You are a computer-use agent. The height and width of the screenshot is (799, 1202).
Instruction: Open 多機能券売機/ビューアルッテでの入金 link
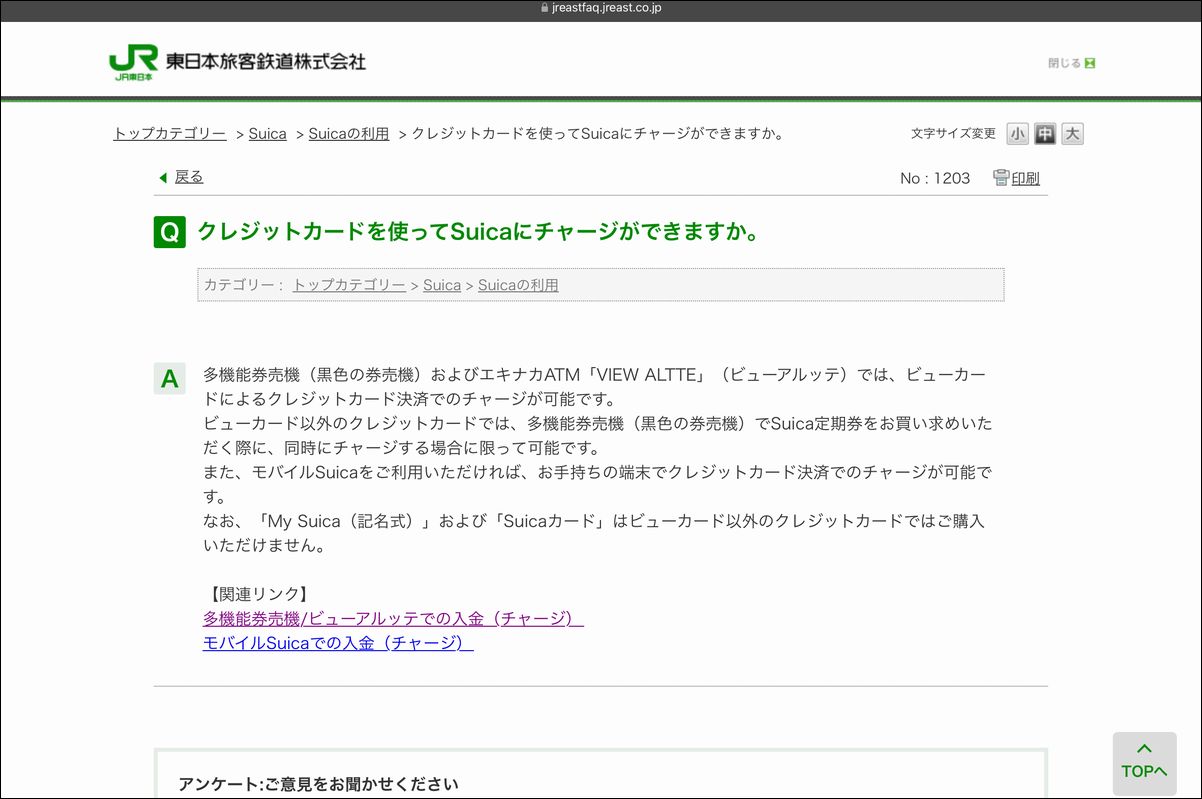coord(393,619)
